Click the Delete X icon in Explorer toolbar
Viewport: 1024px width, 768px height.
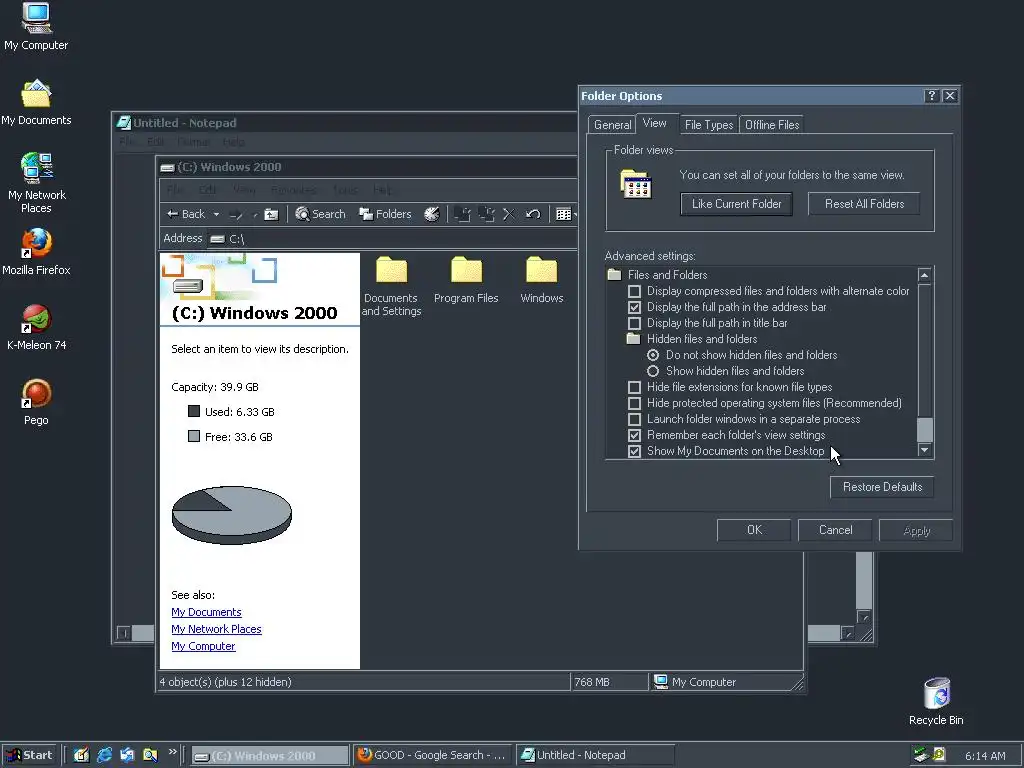(x=509, y=214)
